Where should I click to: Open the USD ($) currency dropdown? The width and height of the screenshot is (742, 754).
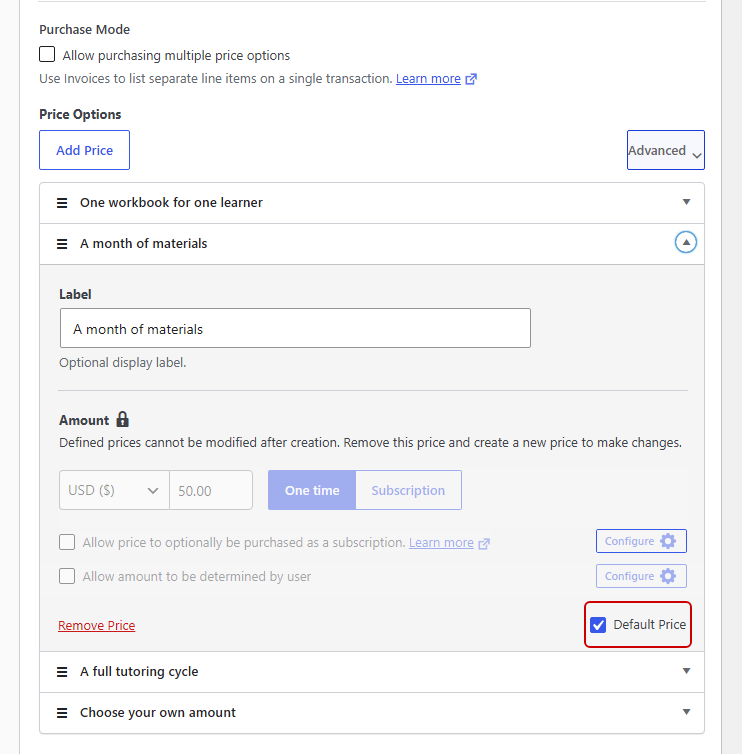pyautogui.click(x=114, y=490)
